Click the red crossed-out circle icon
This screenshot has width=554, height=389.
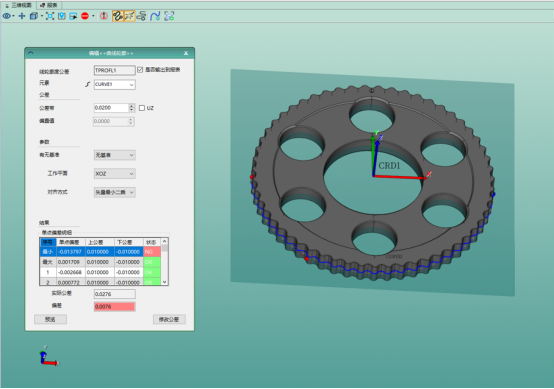(x=104, y=16)
